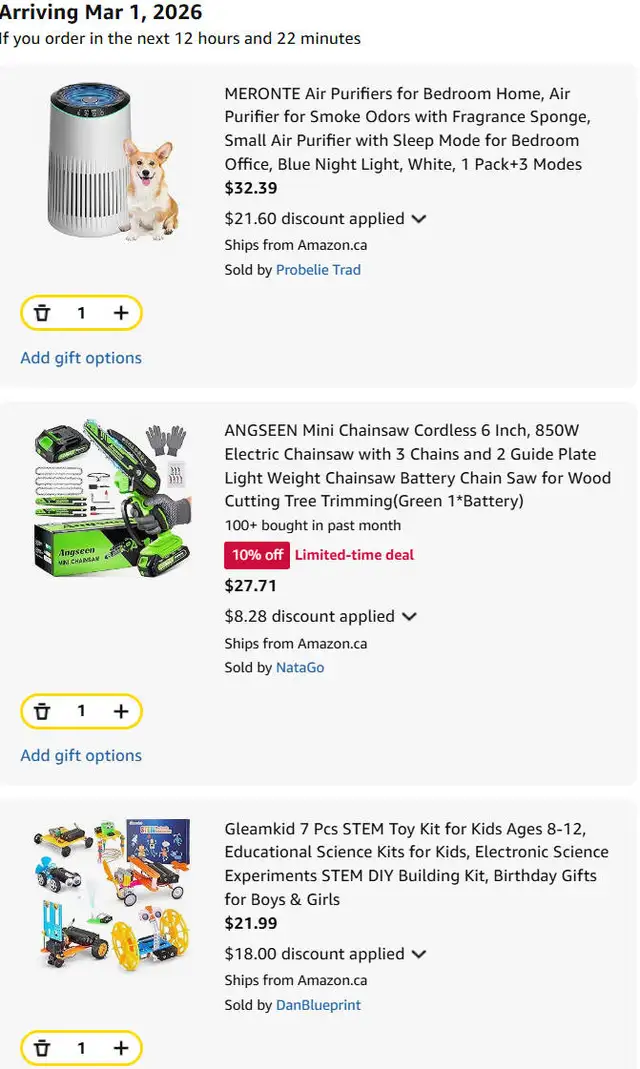Add gift options for the air purifier

click(x=81, y=358)
